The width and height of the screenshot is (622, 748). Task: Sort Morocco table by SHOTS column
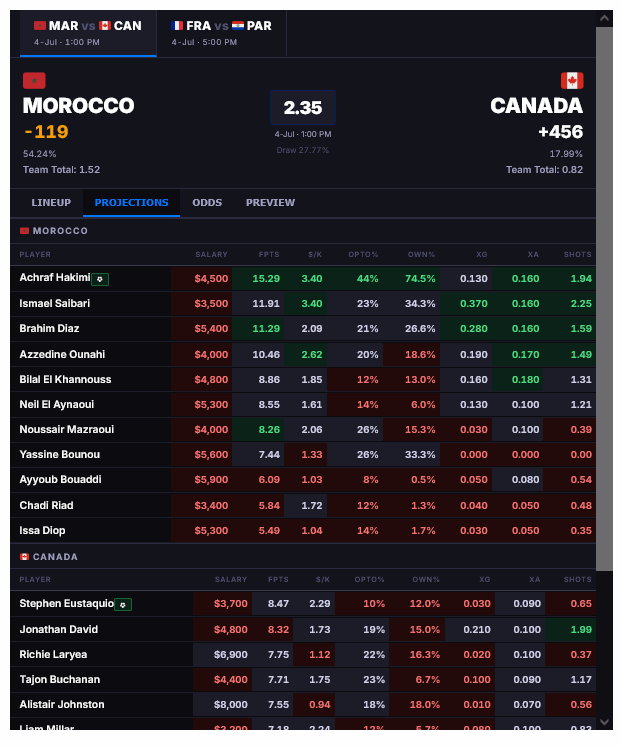[577, 255]
